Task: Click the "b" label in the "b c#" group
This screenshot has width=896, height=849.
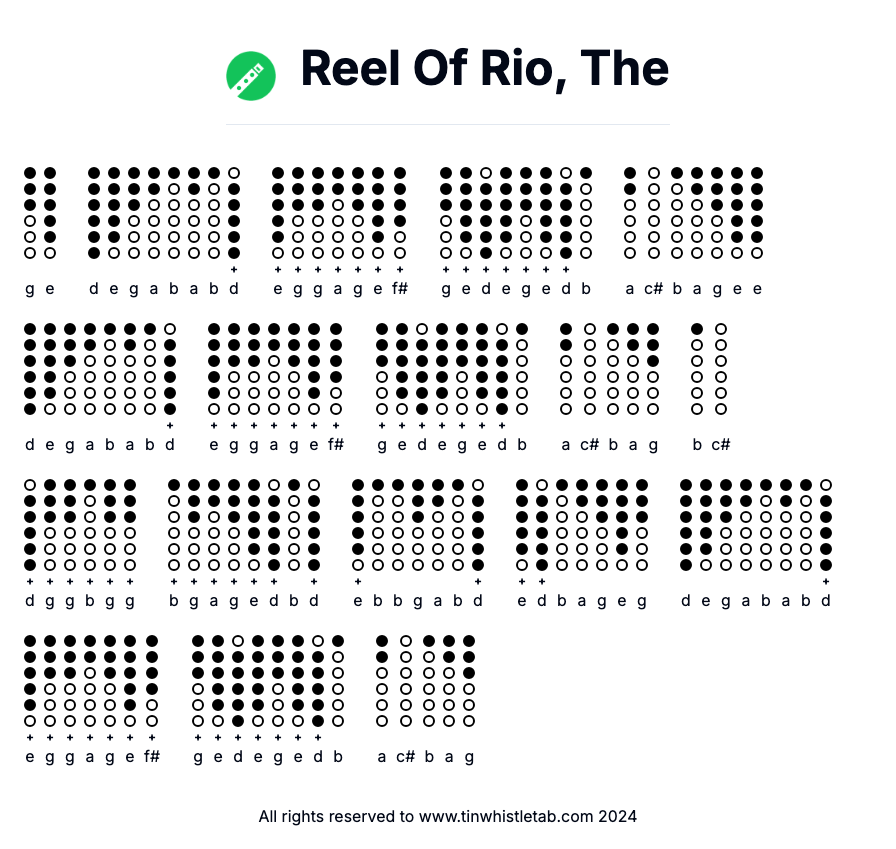Action: 697,445
